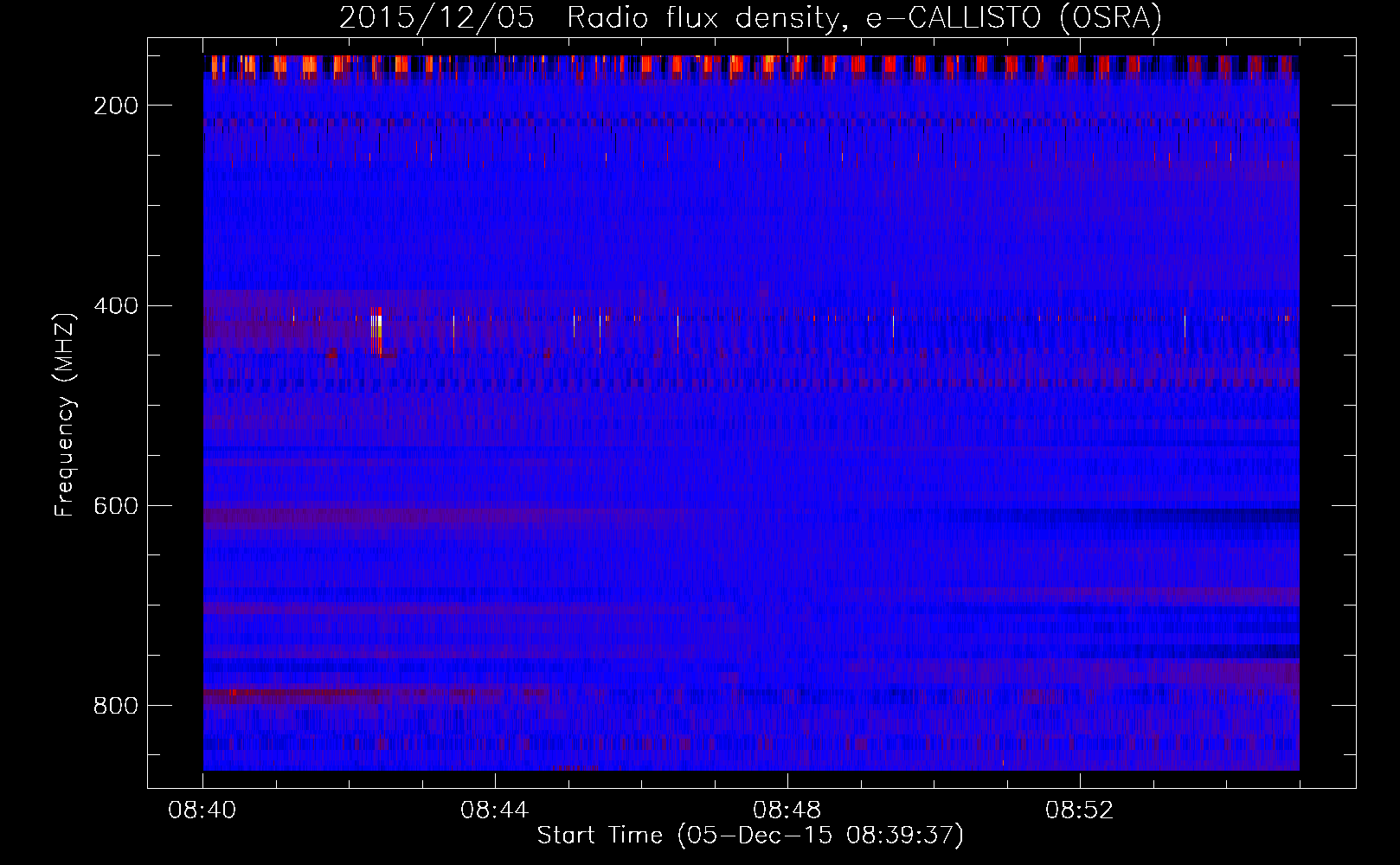Click the 200 frequency tick label
Screen dimensions: 1400x865
(116, 106)
